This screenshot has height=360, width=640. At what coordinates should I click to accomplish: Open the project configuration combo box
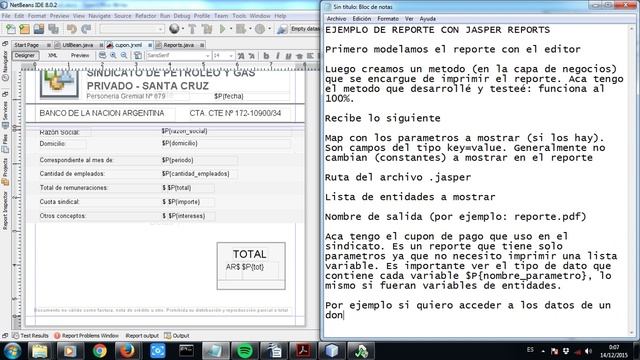click(x=131, y=29)
